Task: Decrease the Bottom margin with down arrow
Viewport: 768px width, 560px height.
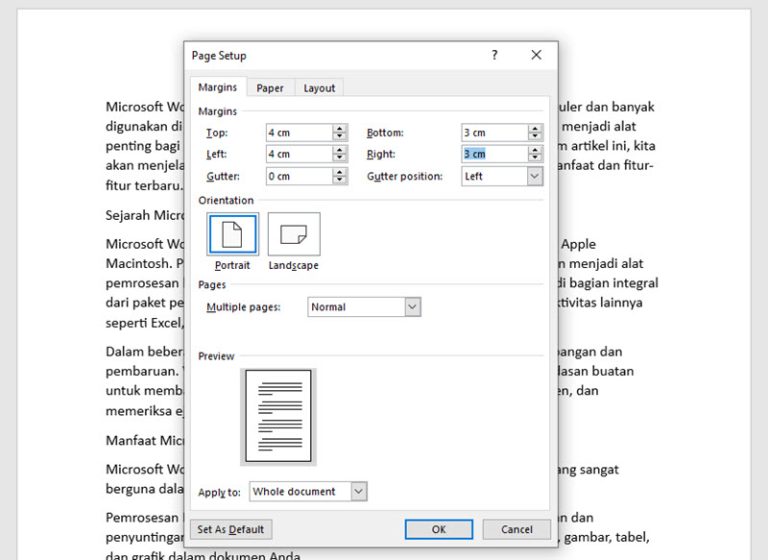Action: point(535,137)
